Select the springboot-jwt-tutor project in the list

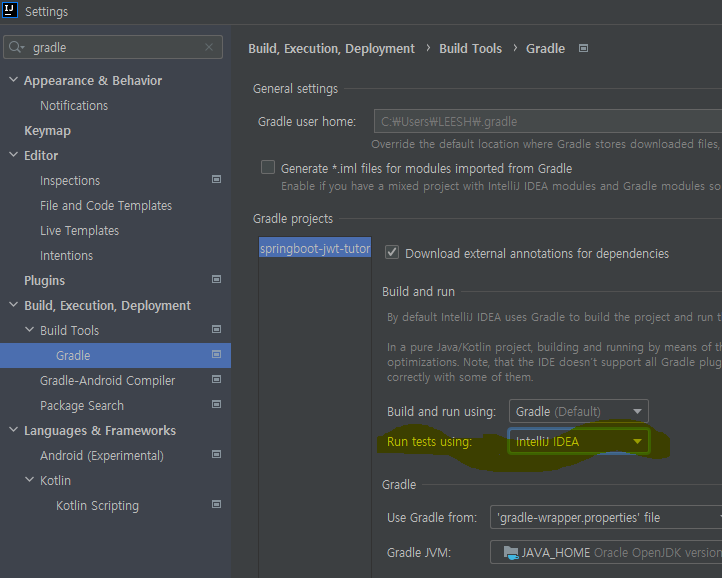pos(315,248)
